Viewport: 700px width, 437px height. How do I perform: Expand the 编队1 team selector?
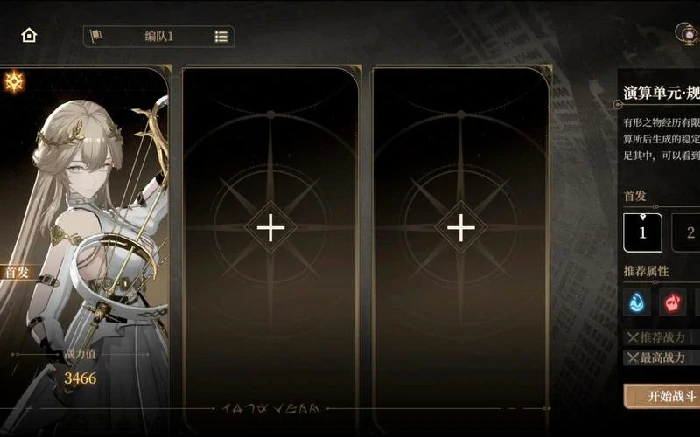click(158, 37)
